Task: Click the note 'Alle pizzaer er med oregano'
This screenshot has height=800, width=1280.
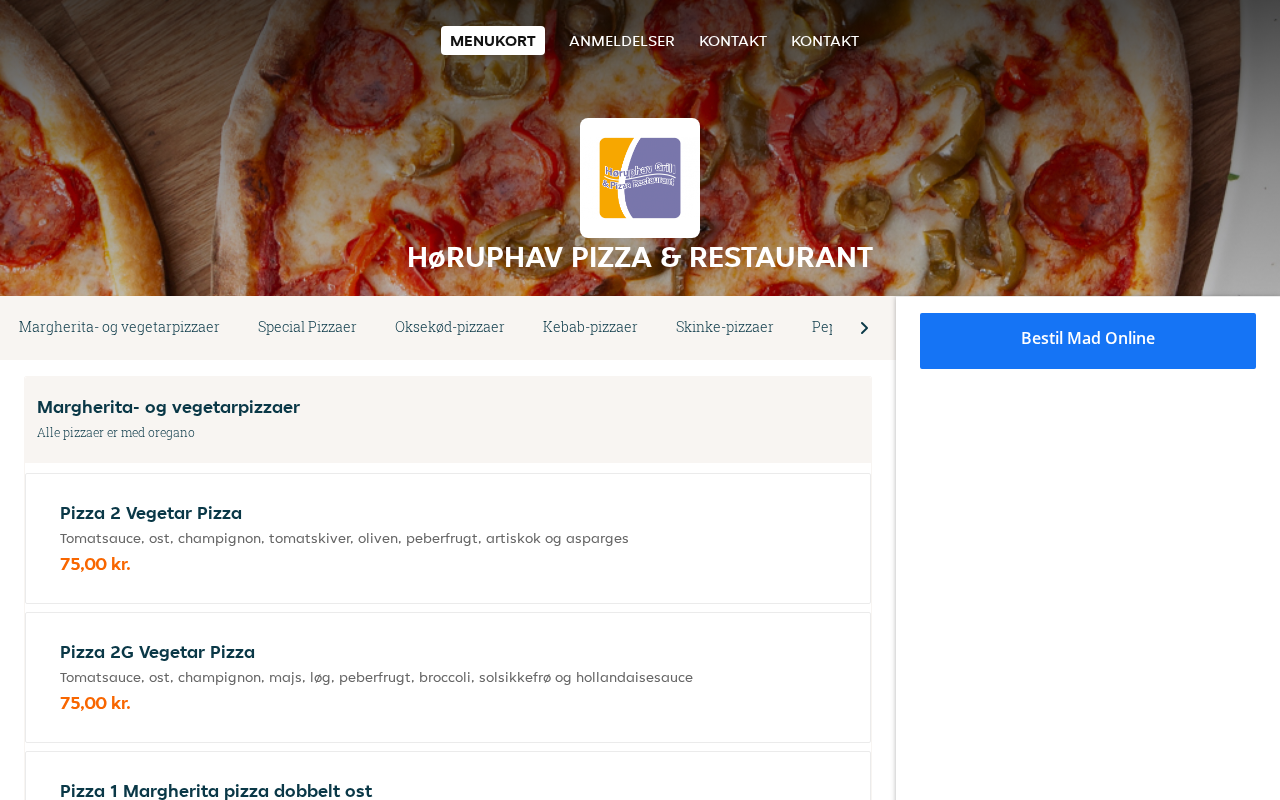Action: click(116, 433)
